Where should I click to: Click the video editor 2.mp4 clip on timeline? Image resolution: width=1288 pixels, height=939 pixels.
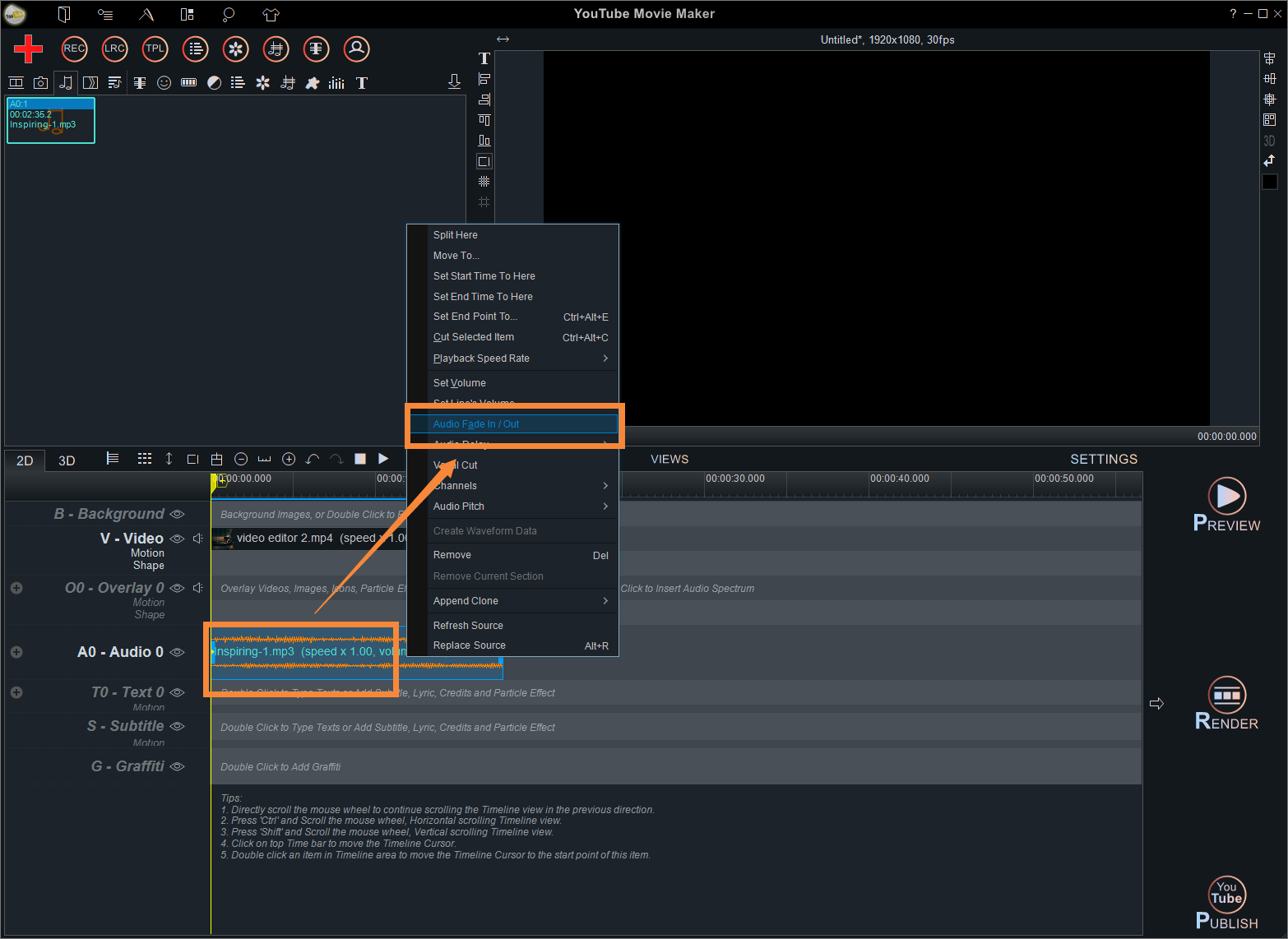point(309,539)
